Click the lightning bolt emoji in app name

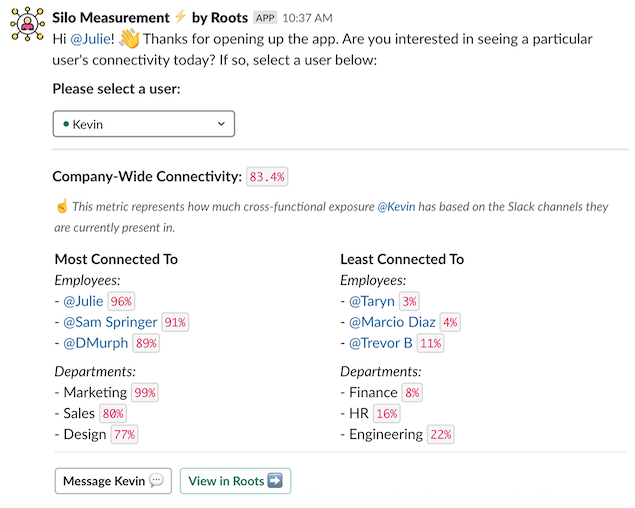(x=180, y=17)
